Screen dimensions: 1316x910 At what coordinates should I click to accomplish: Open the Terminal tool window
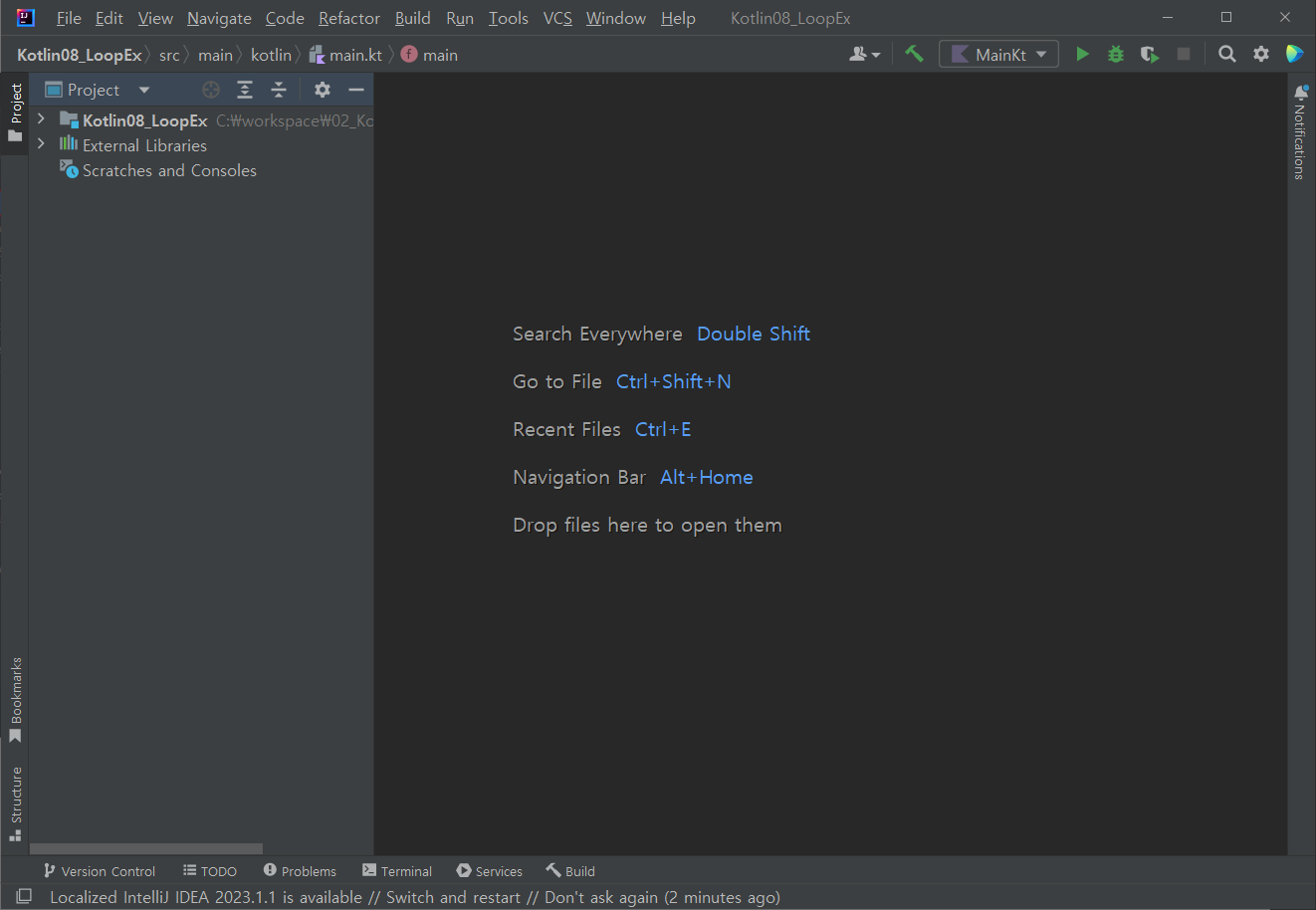397,871
